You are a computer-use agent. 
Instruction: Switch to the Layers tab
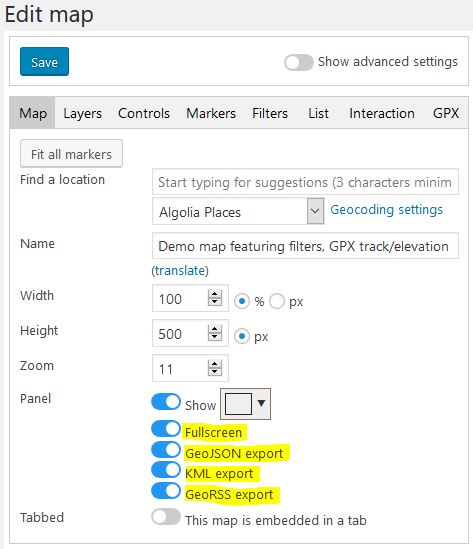tap(83, 113)
